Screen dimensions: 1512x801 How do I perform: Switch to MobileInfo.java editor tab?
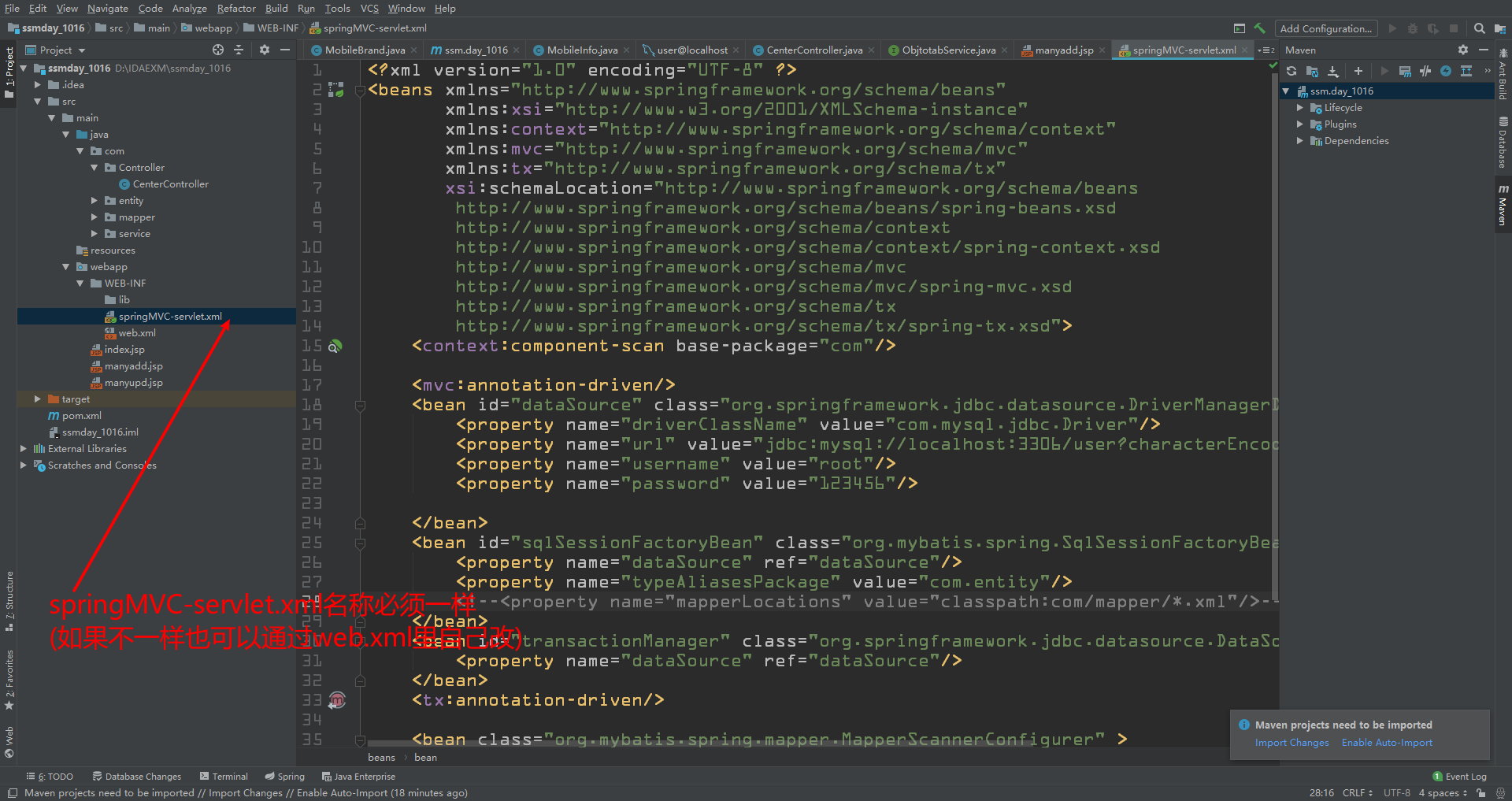pos(582,50)
